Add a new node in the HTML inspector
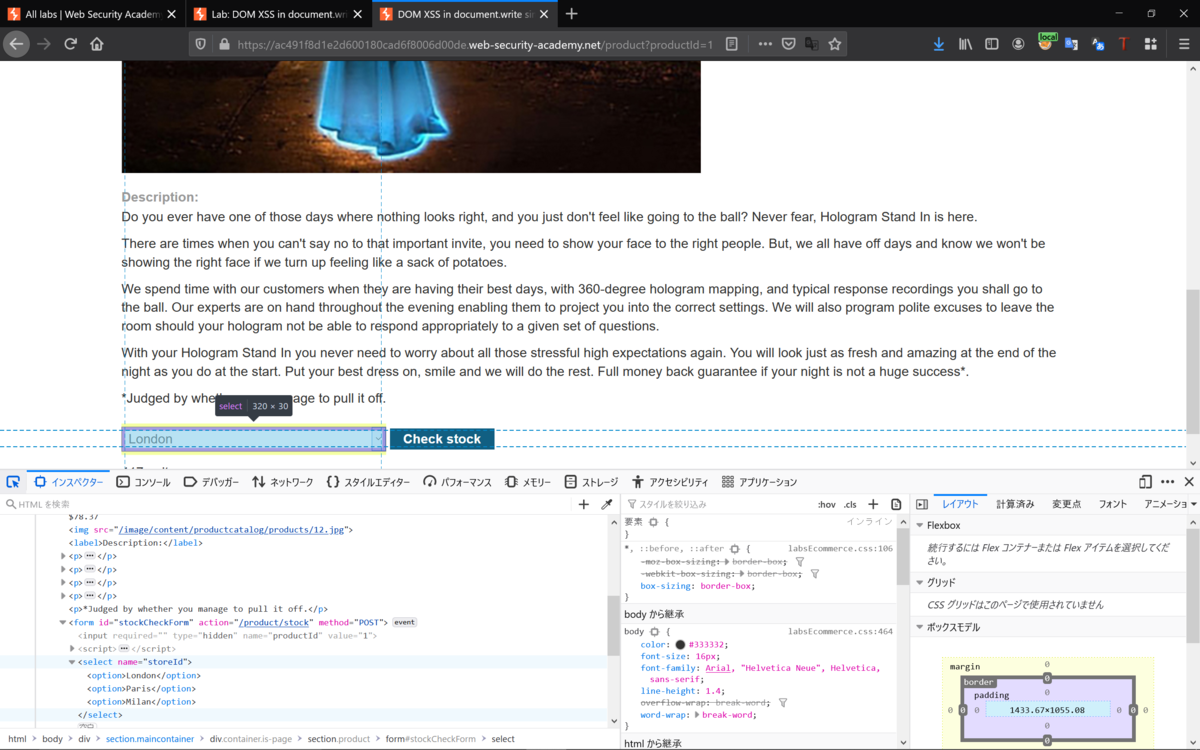This screenshot has width=1200, height=750. [584, 504]
